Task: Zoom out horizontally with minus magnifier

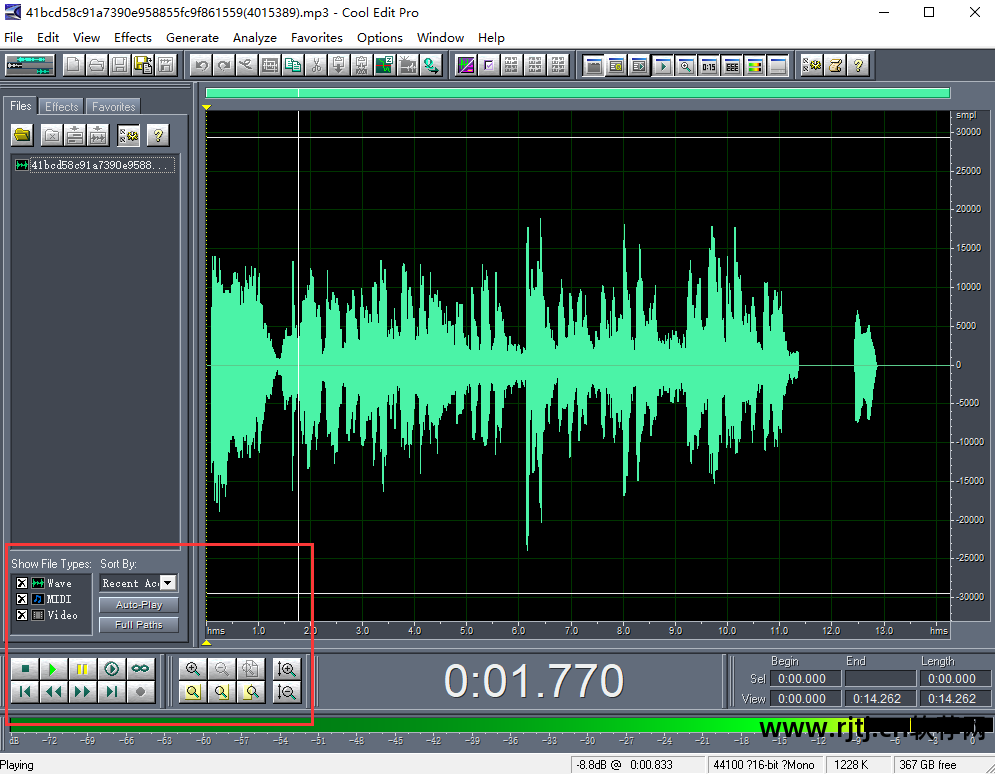Action: tap(221, 669)
